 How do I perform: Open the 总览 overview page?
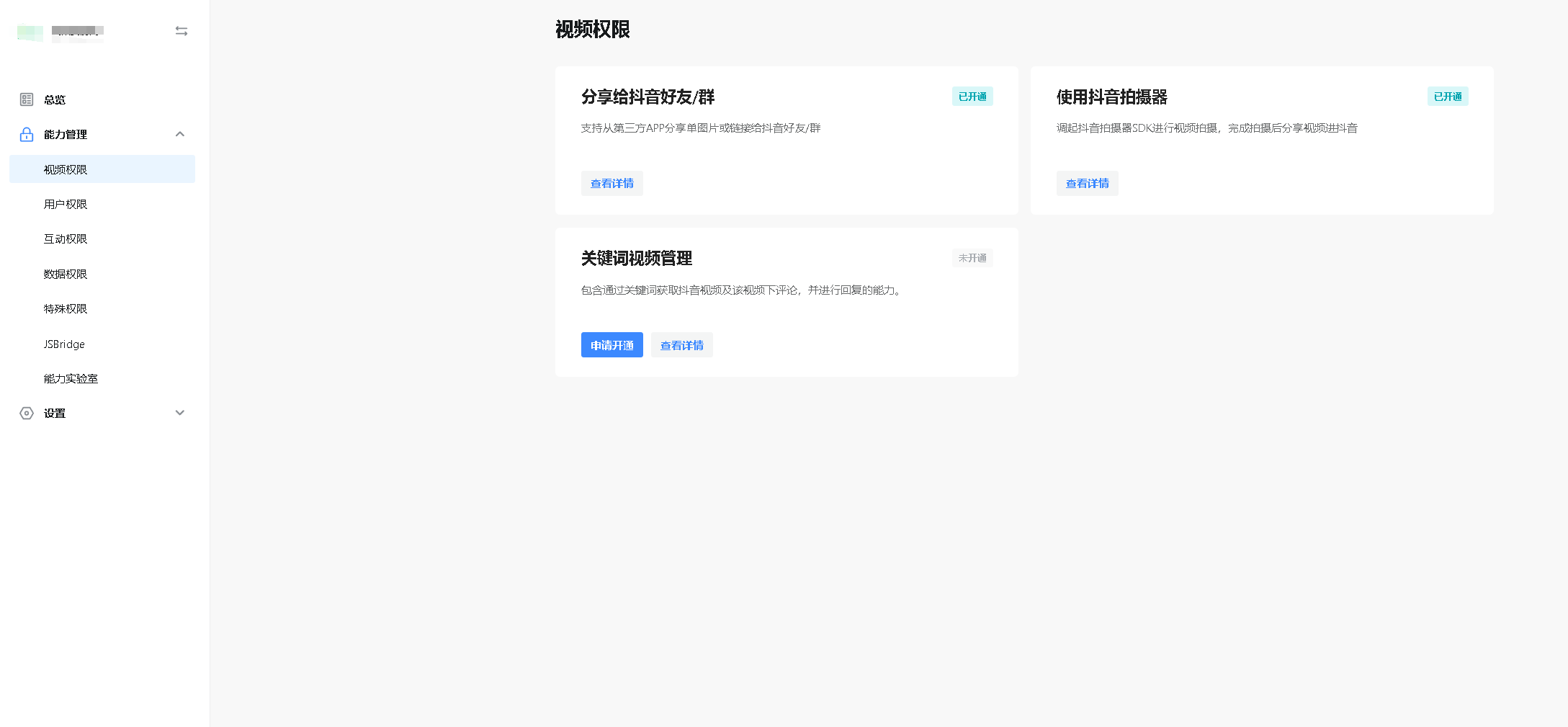(x=55, y=100)
